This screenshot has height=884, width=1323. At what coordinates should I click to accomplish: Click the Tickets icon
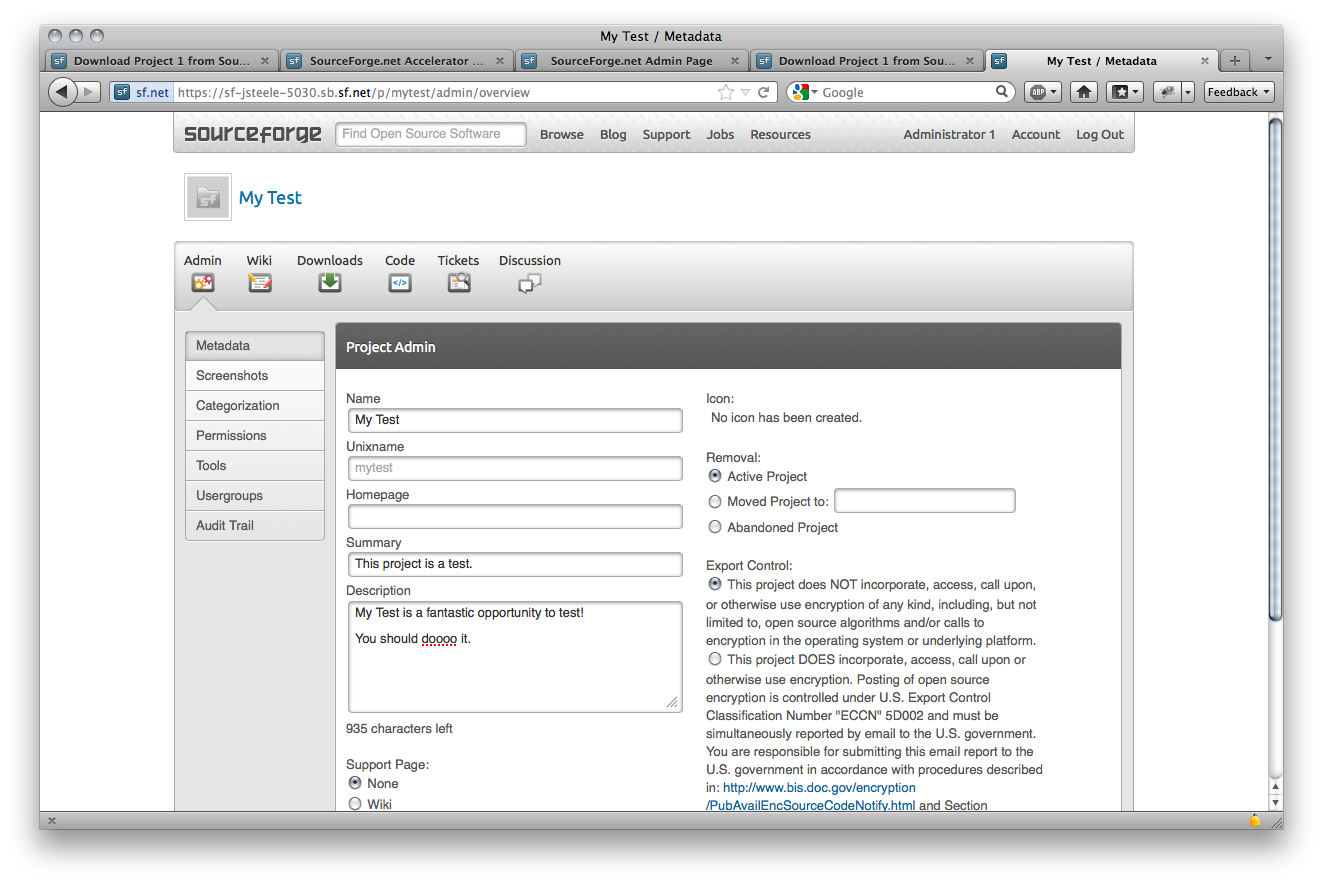pyautogui.click(x=458, y=283)
